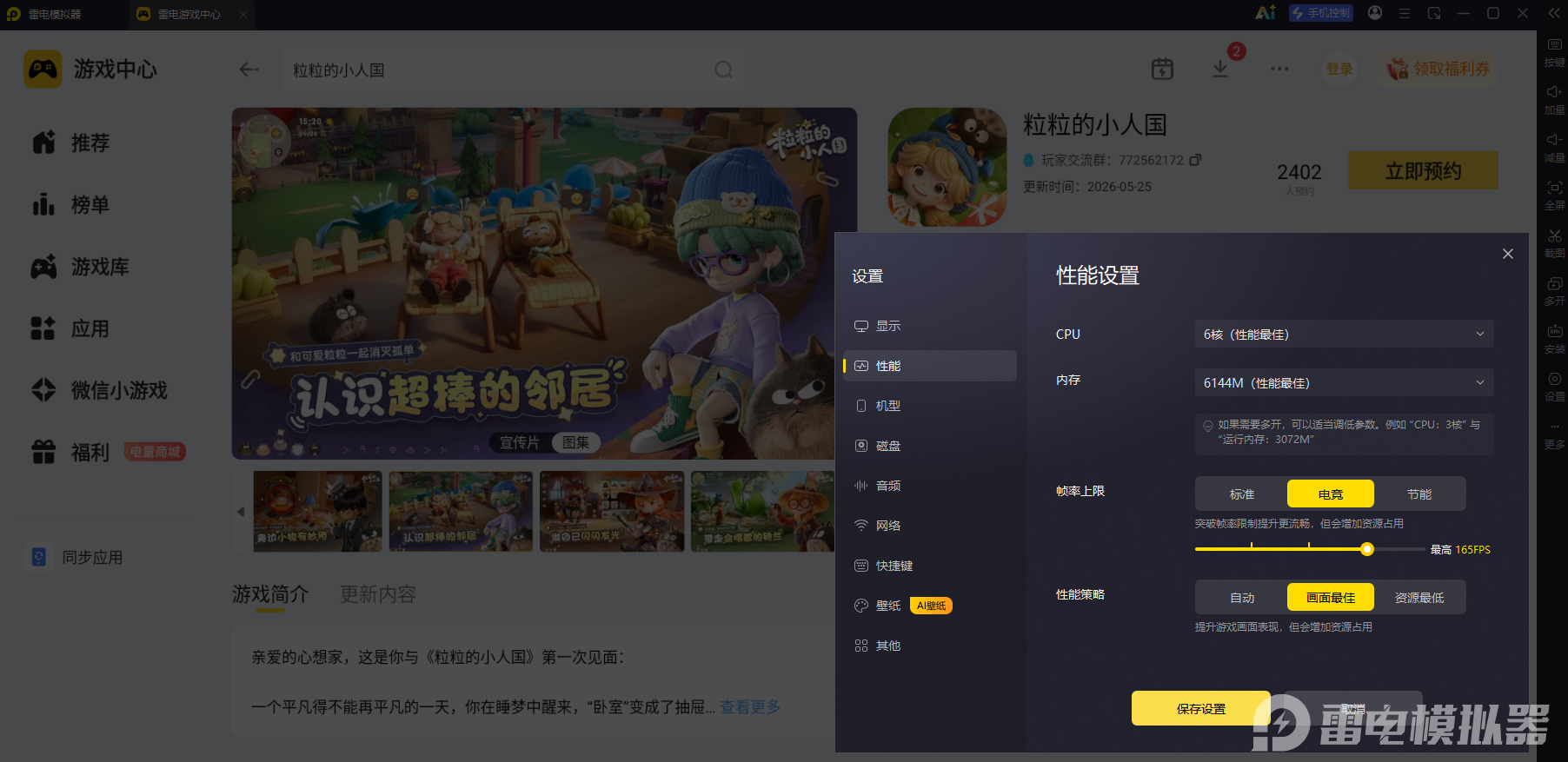Click the previous-thumbnail arrow left of the gallery strip
The image size is (1568, 762).
pyautogui.click(x=241, y=512)
